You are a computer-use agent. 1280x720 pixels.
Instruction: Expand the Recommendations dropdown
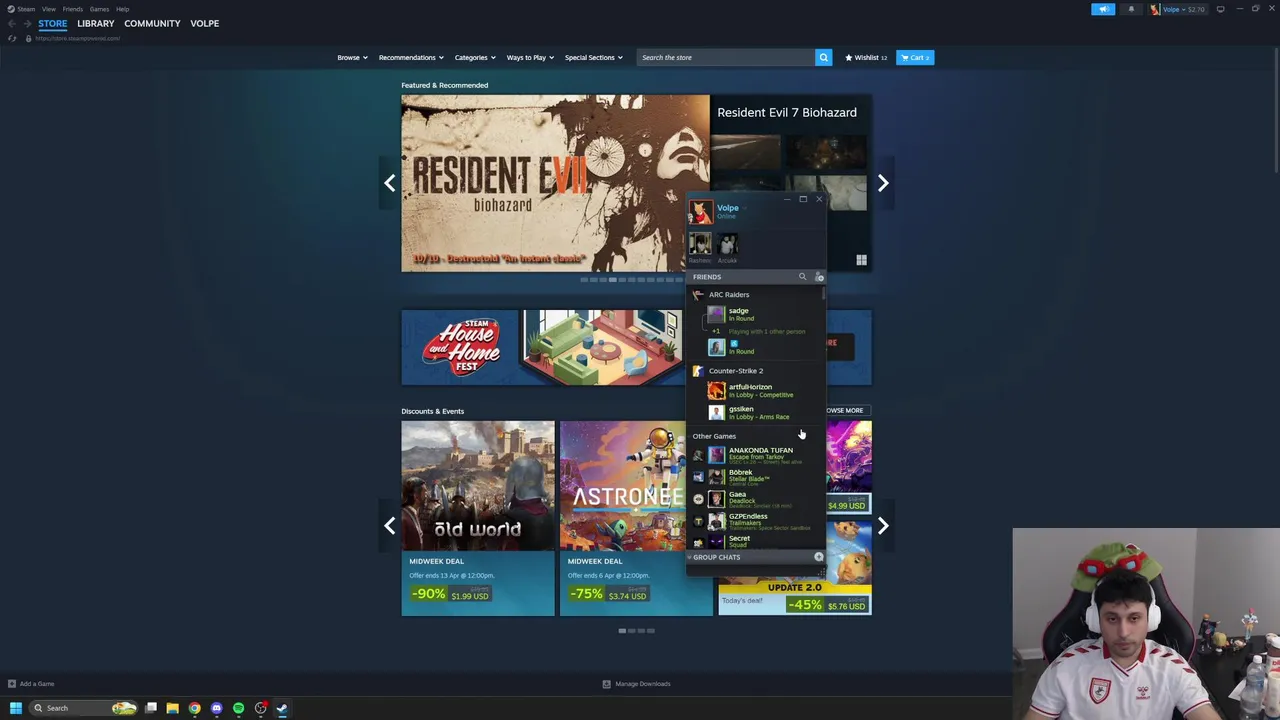coord(411,57)
